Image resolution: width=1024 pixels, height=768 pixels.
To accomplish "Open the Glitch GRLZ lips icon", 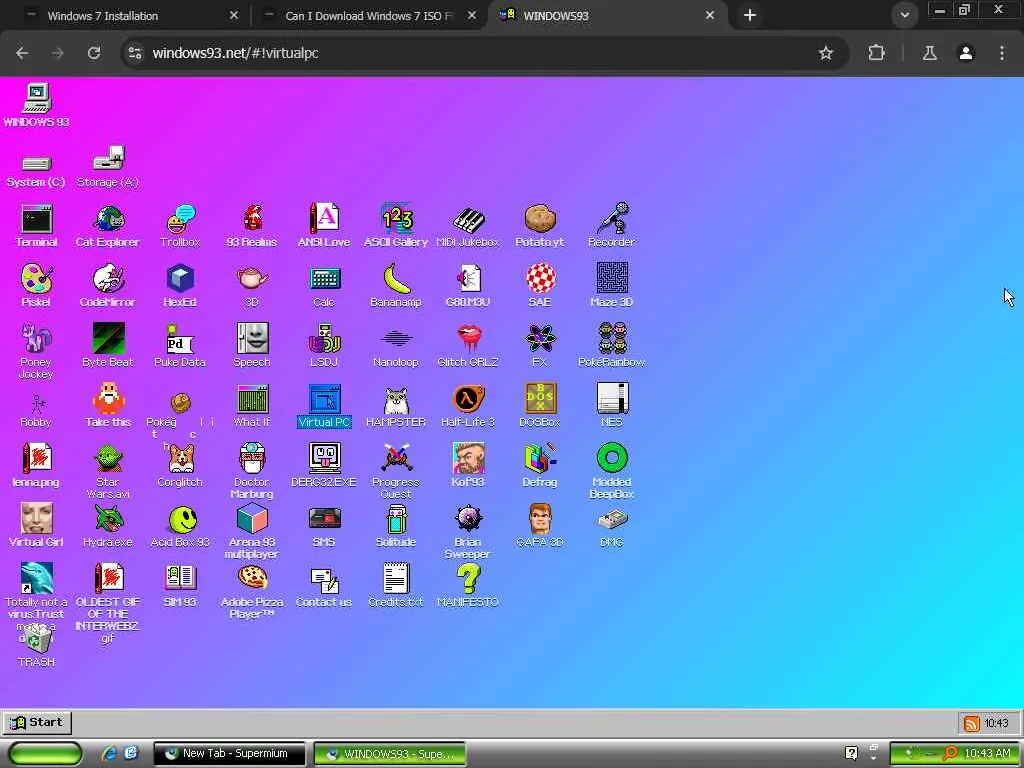I will [468, 345].
